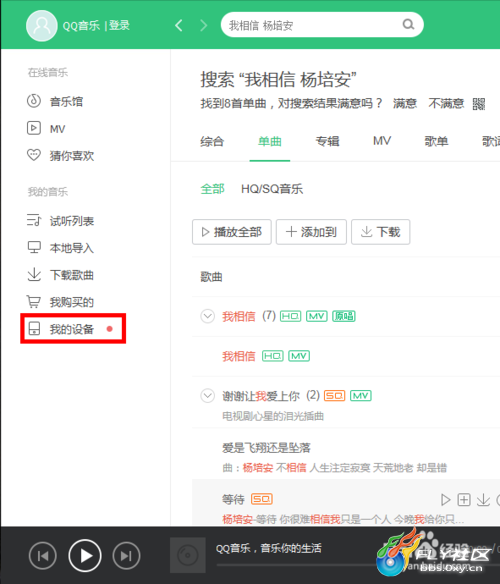Click the album cover thumbnail in player
Image resolution: width=500 pixels, height=584 pixels.
pos(188,555)
